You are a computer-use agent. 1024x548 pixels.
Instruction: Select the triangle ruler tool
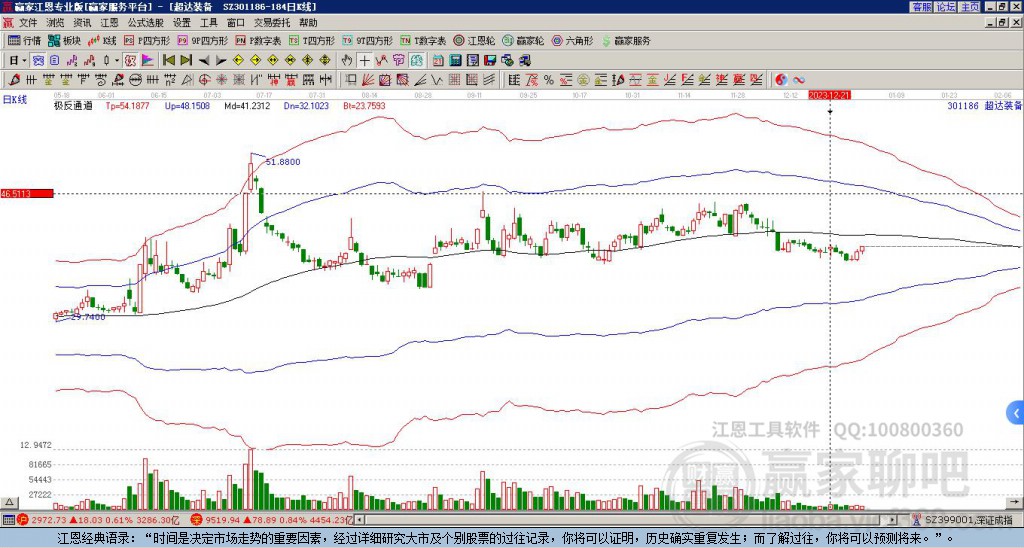click(x=187, y=80)
